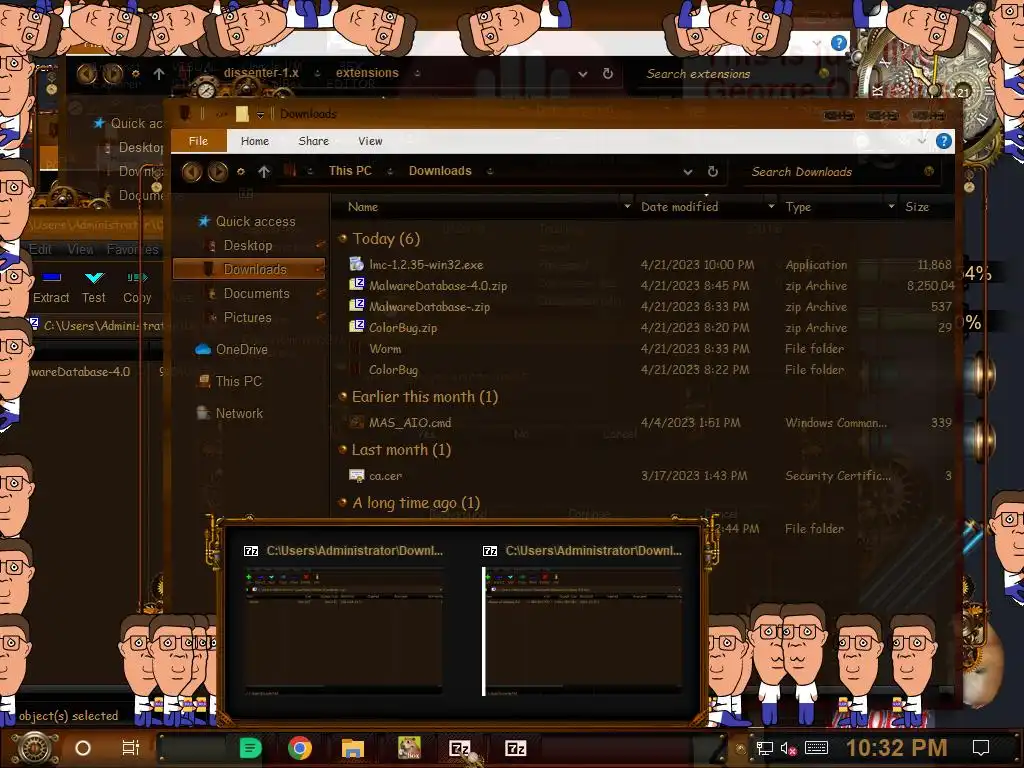The height and width of the screenshot is (768, 1024).
Task: Switch to the View ribbon tab
Action: [370, 141]
